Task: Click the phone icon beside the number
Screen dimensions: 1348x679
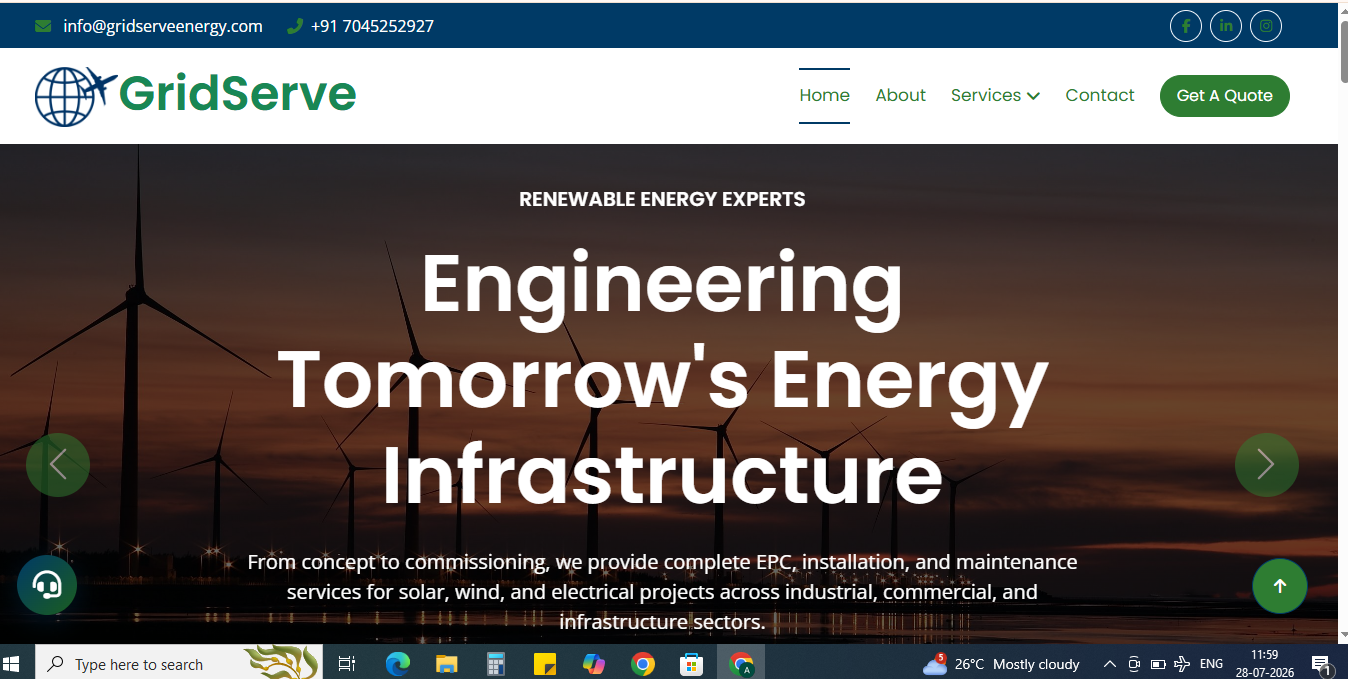Action: tap(295, 26)
